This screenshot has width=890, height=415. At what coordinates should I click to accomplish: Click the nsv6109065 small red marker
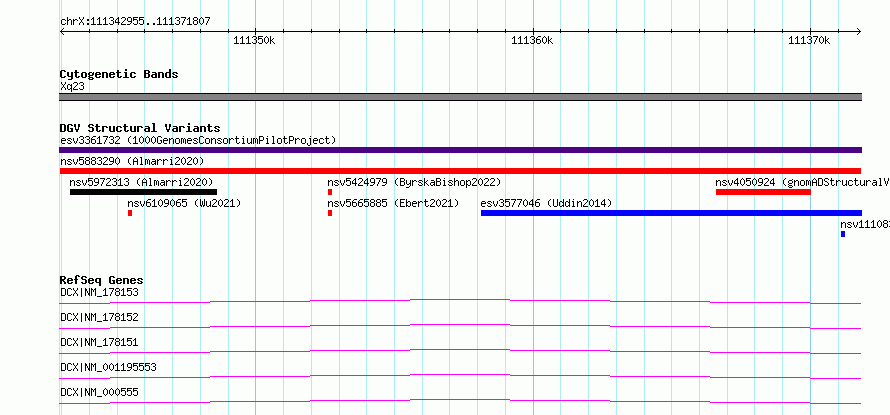coord(130,213)
